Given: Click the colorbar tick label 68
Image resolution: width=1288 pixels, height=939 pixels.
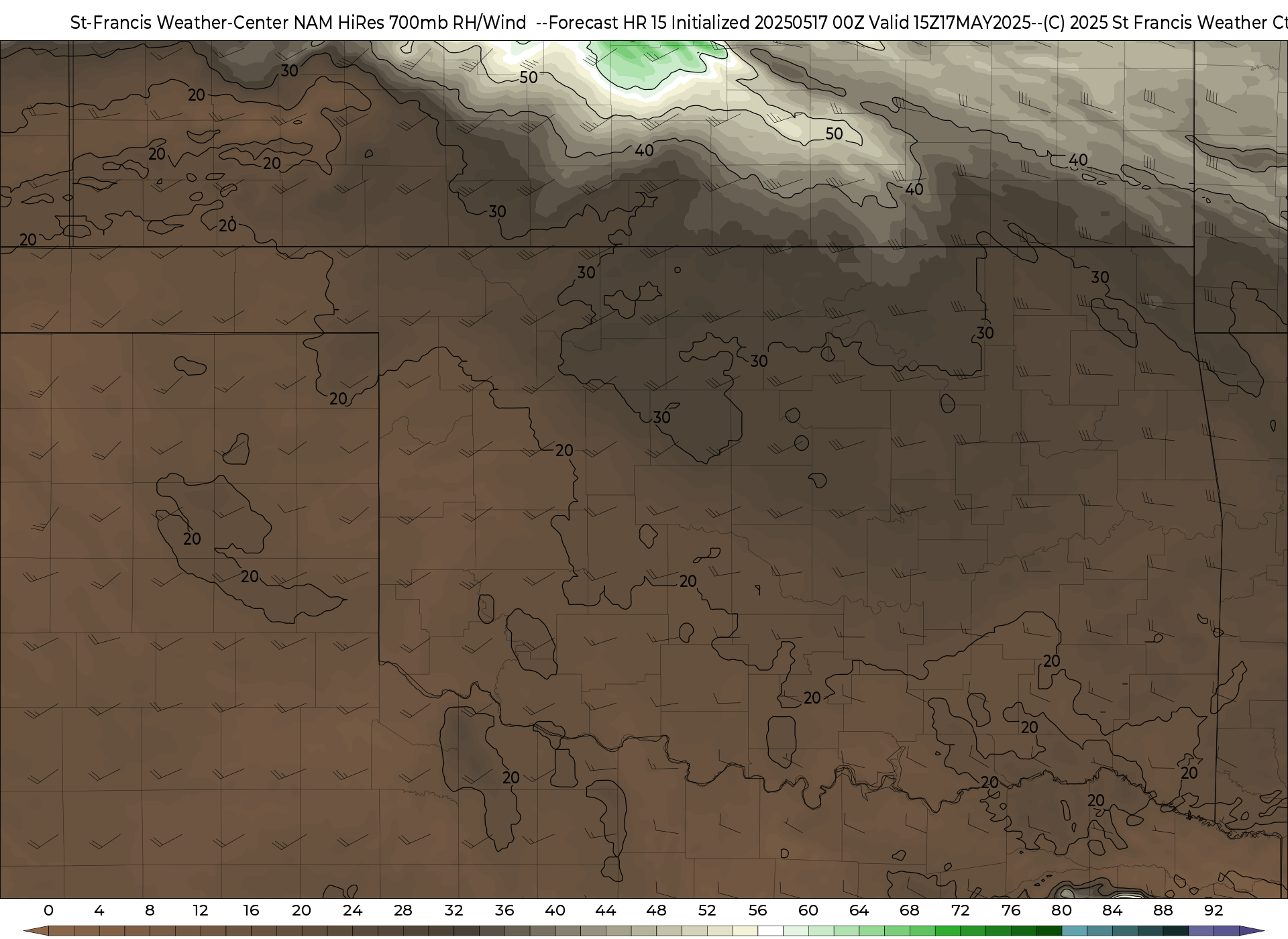Looking at the screenshot, I should (x=910, y=911).
